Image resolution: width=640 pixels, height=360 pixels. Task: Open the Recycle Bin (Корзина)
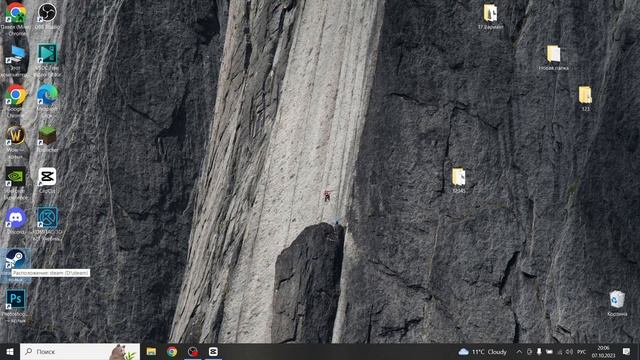tap(617, 302)
